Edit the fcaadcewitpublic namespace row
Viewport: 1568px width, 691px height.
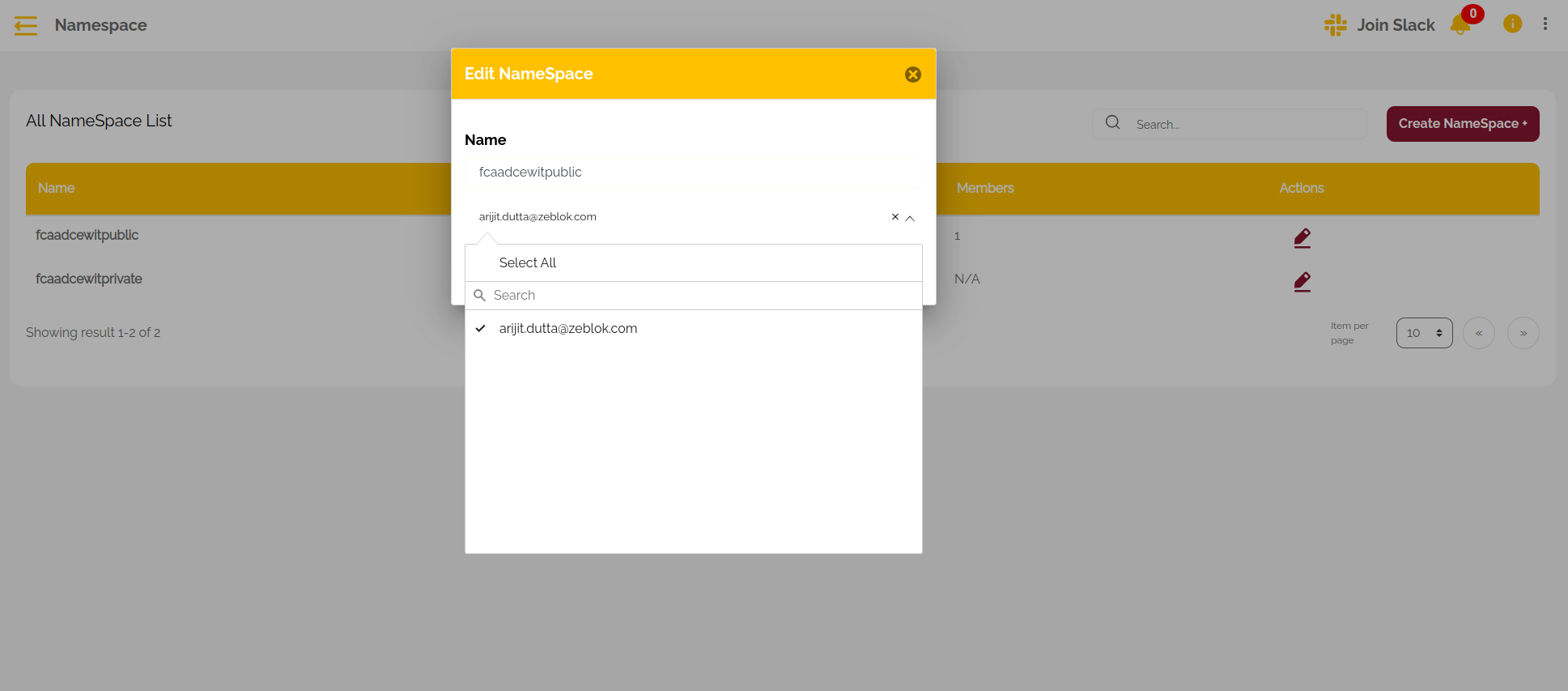(1302, 238)
